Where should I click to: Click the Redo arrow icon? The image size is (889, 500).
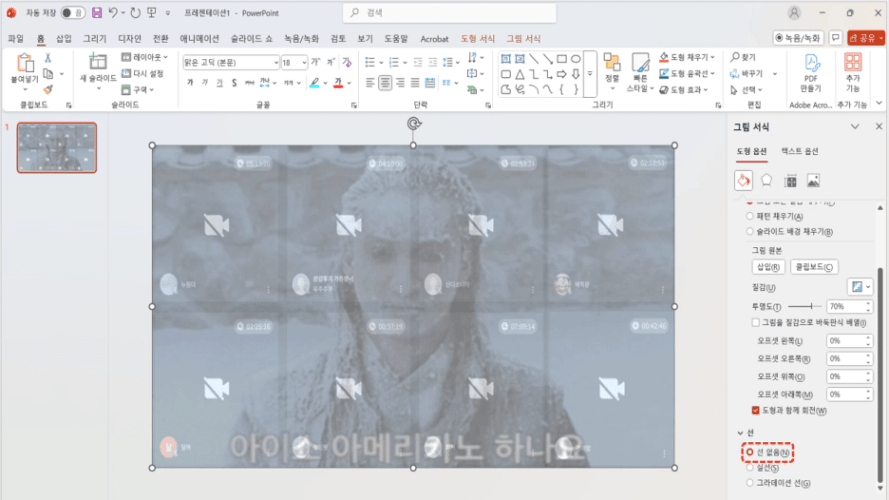tap(135, 12)
